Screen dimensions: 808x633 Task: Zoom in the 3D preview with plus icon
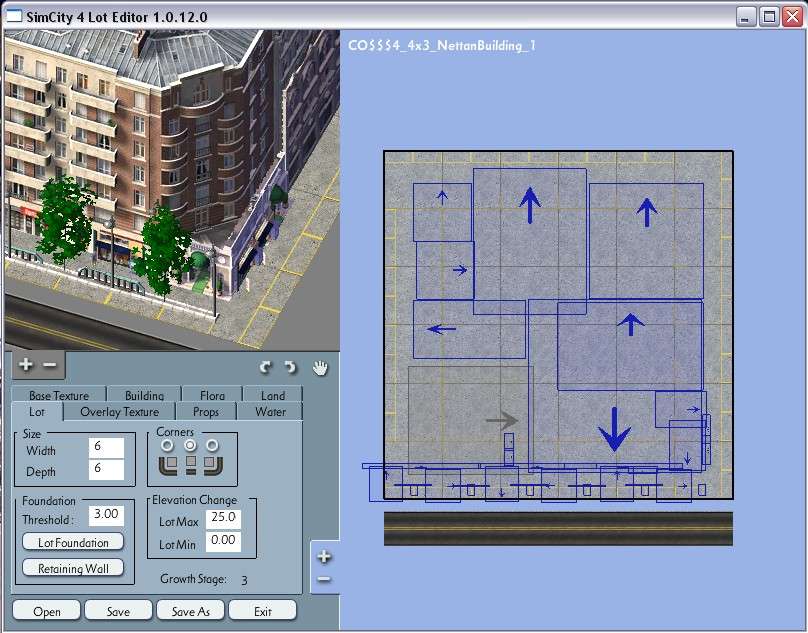25,364
